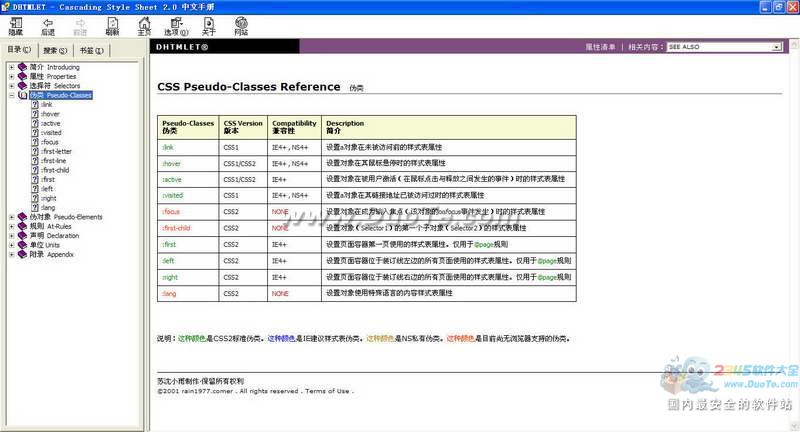Click the book icon beside 简介 Introducing
The image size is (800, 432).
[22, 67]
